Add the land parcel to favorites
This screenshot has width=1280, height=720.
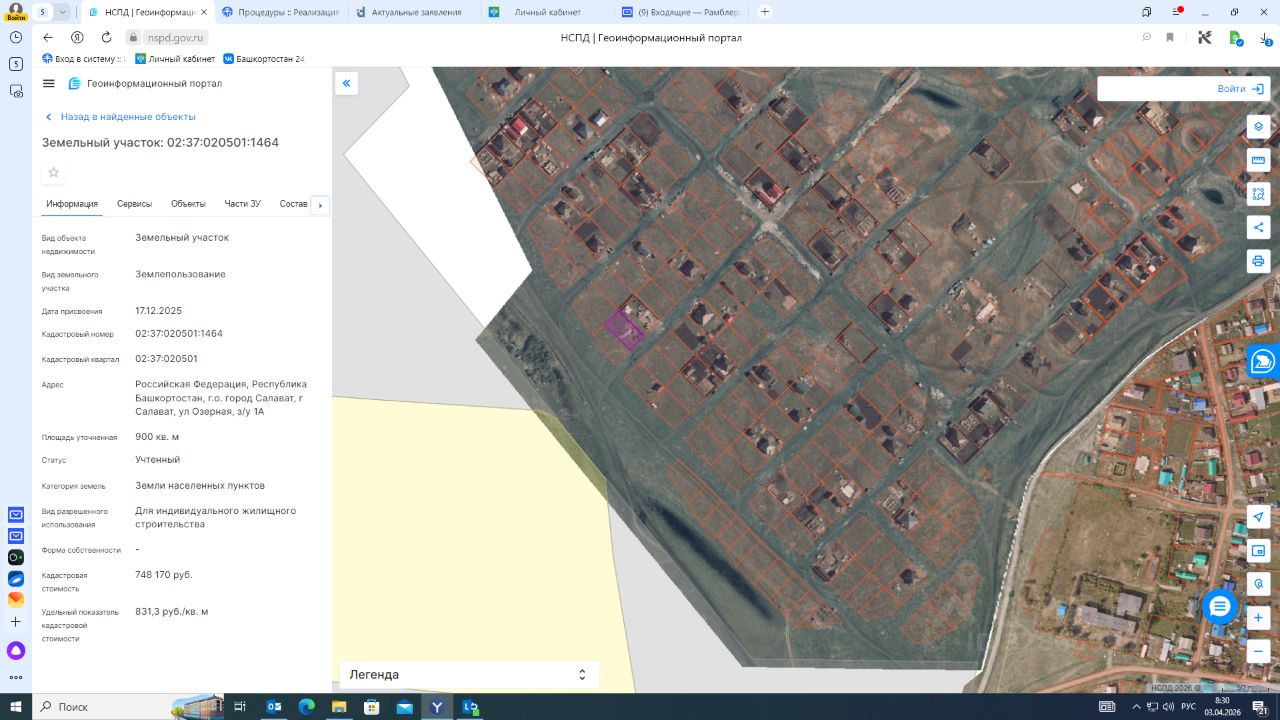(54, 172)
